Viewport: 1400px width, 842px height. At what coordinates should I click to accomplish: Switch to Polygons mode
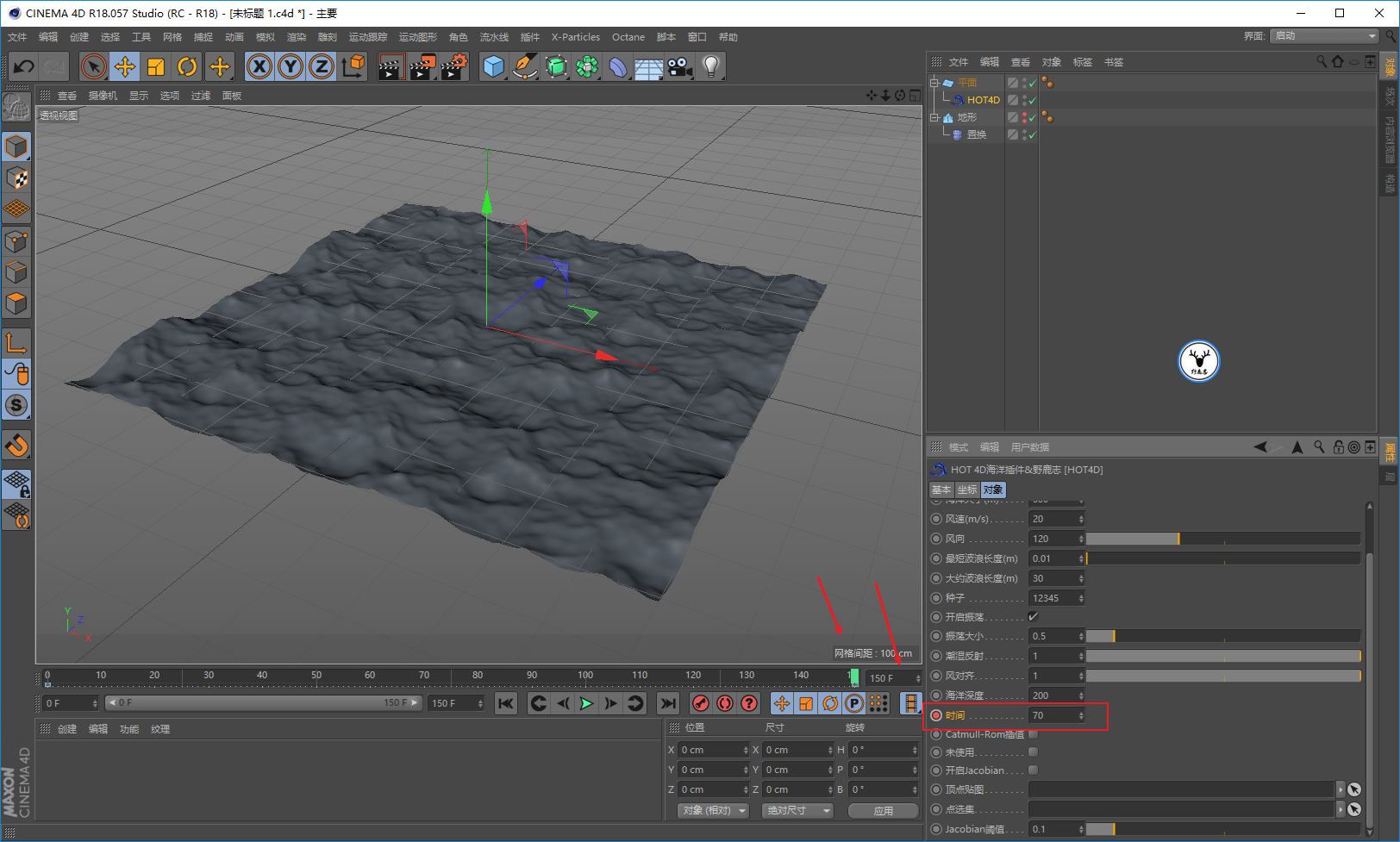[x=16, y=303]
